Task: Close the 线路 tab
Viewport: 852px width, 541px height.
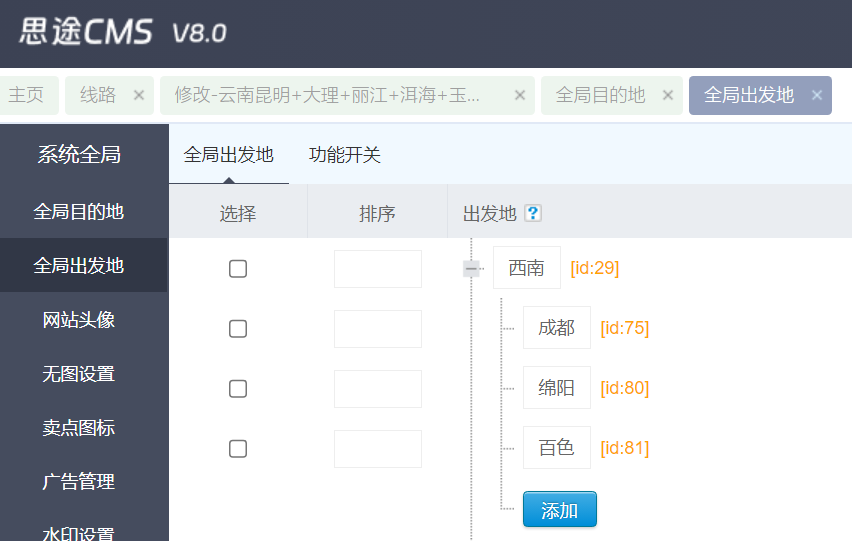Action: [139, 95]
